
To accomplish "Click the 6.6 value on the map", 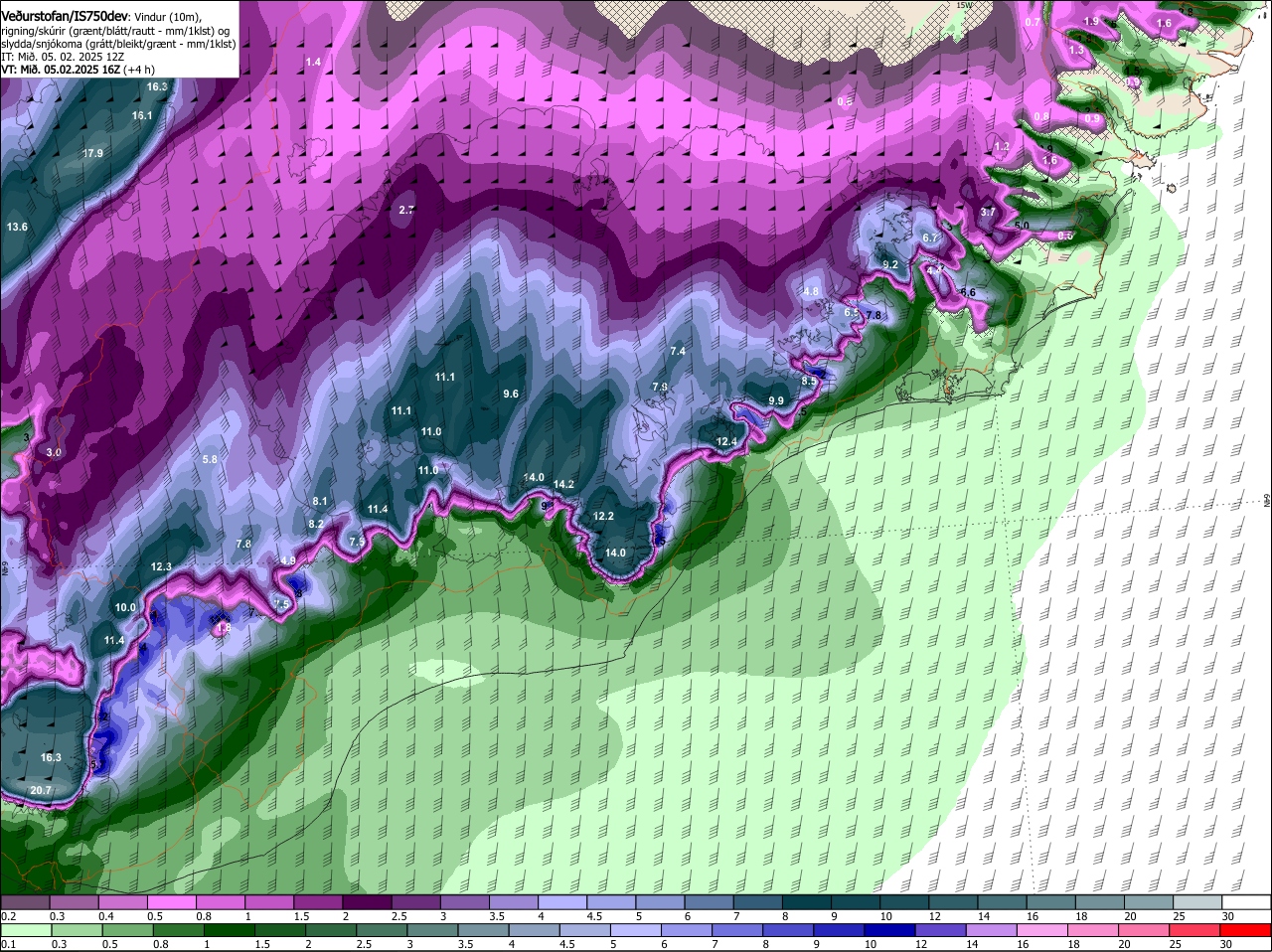I will tap(968, 292).
